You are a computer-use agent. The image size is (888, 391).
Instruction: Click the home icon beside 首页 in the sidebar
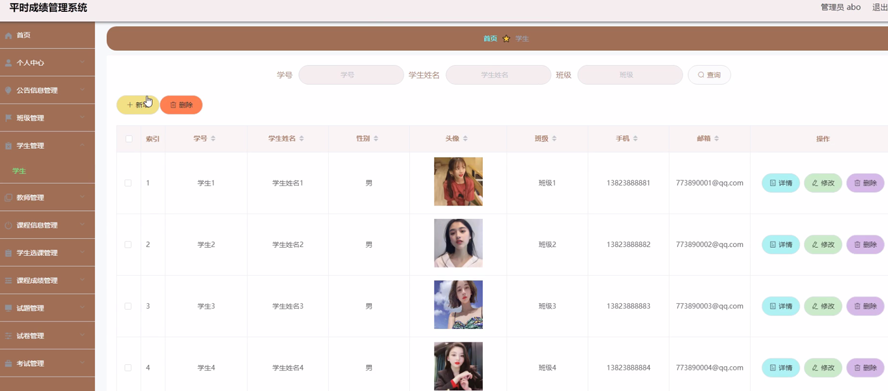point(8,35)
